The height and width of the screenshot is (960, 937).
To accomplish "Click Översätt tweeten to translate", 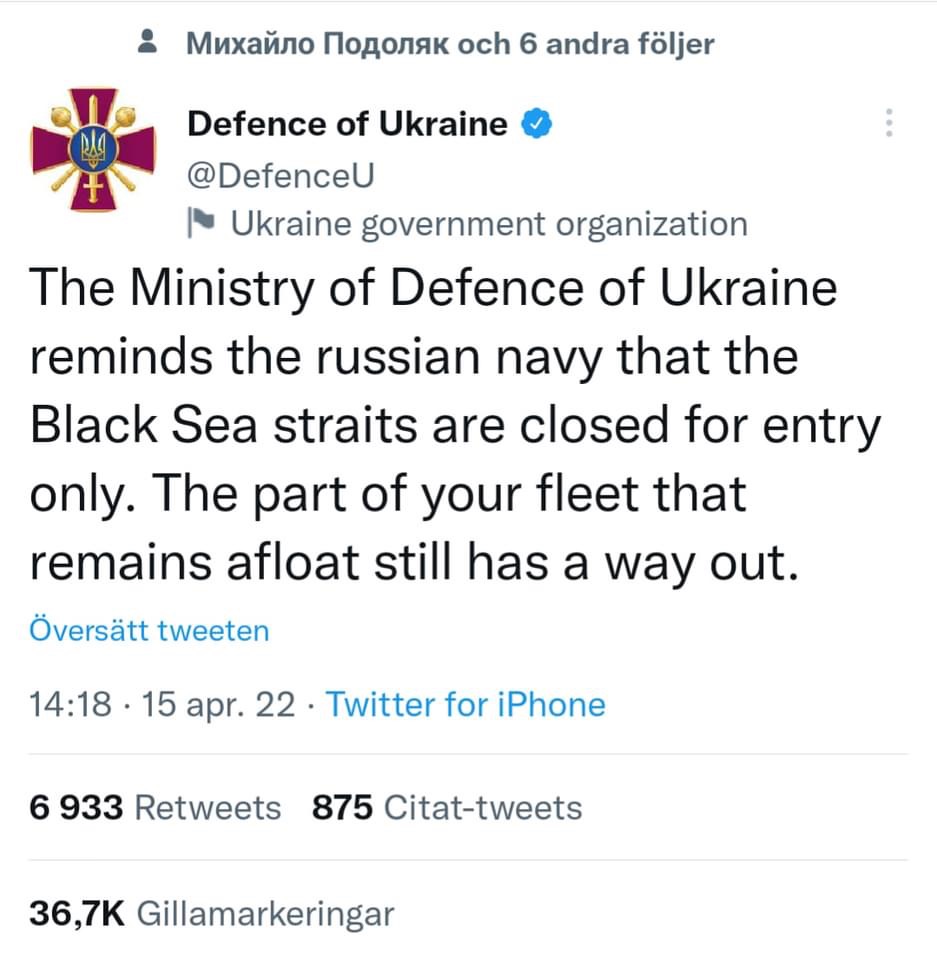I will click(x=149, y=630).
